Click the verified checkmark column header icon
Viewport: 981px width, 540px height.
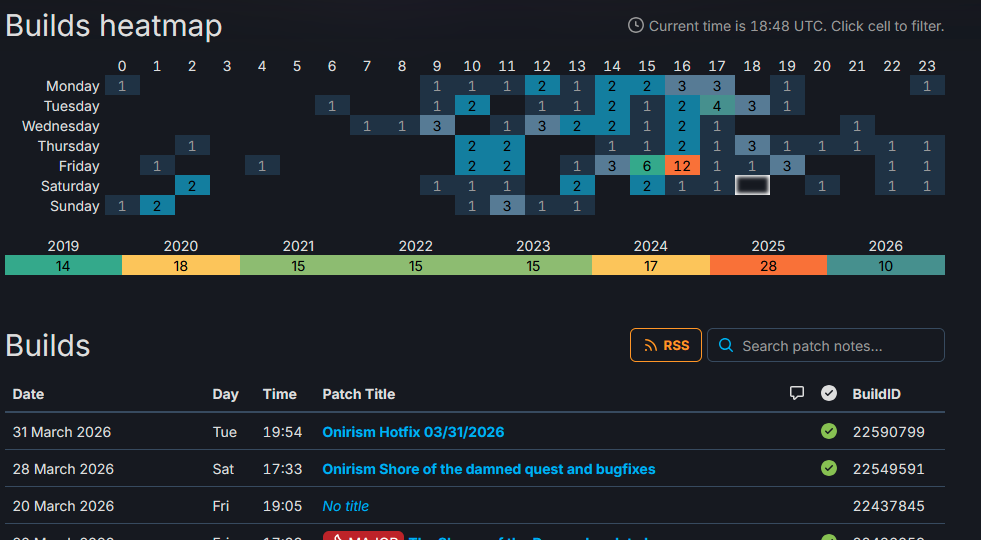[x=829, y=393]
